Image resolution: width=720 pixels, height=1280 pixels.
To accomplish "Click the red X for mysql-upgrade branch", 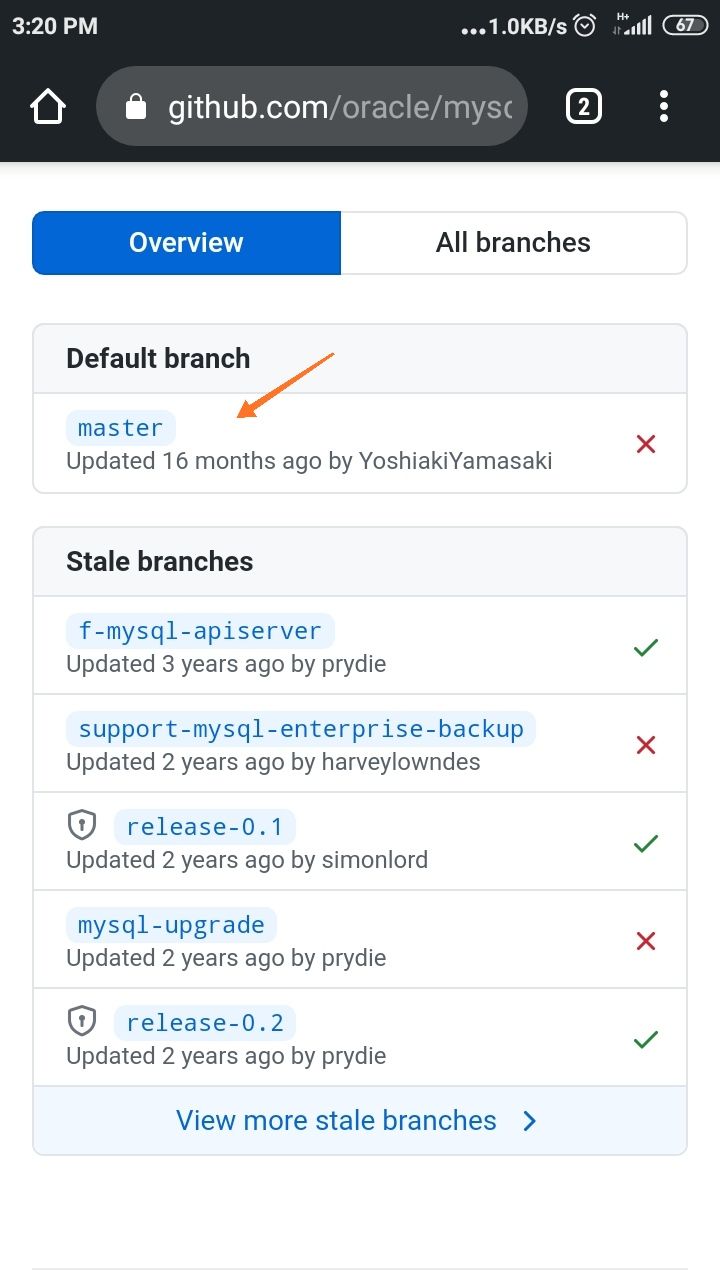I will tap(646, 940).
